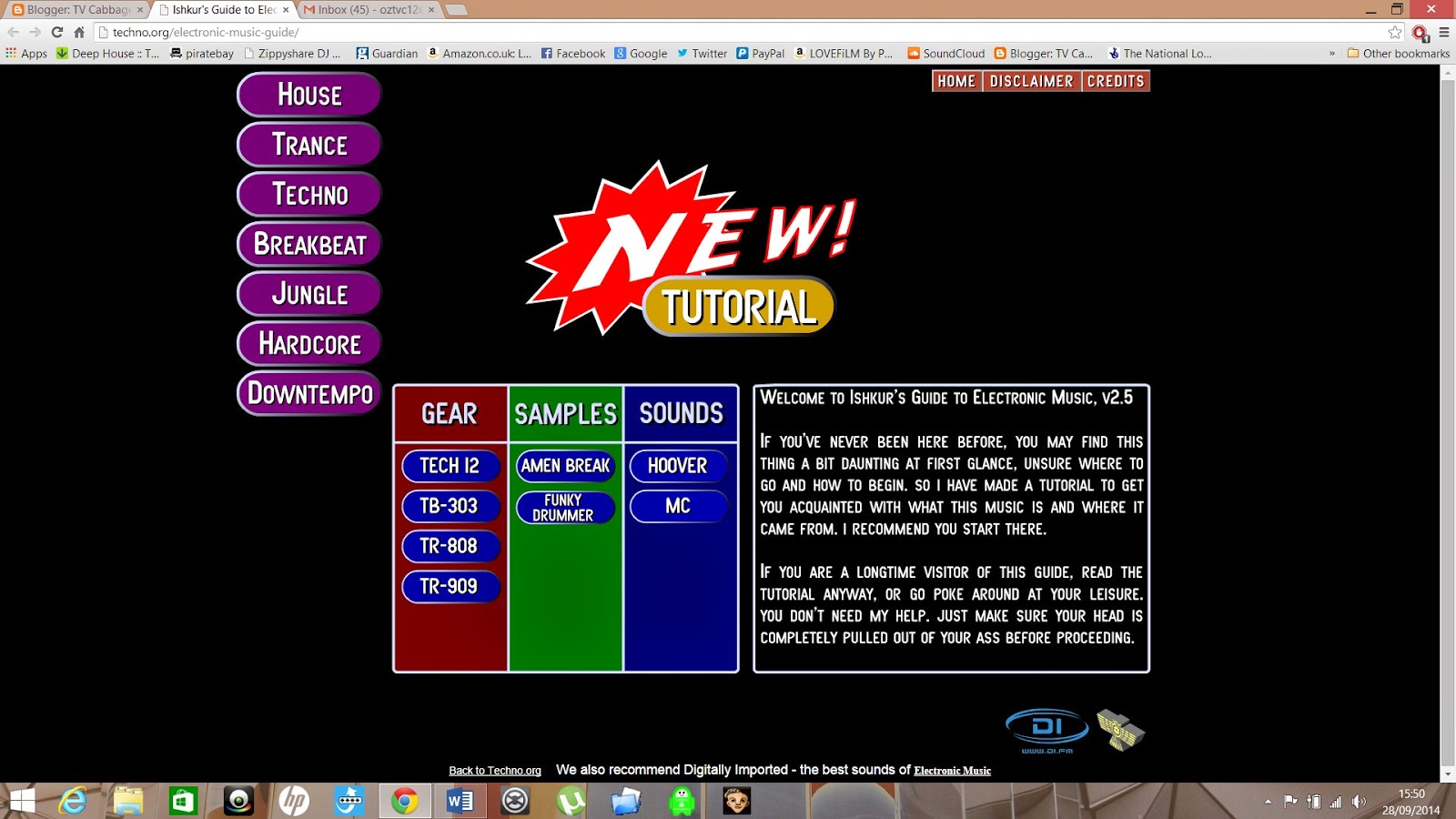
Task: Open the SoundCloud bookmark
Action: (946, 54)
